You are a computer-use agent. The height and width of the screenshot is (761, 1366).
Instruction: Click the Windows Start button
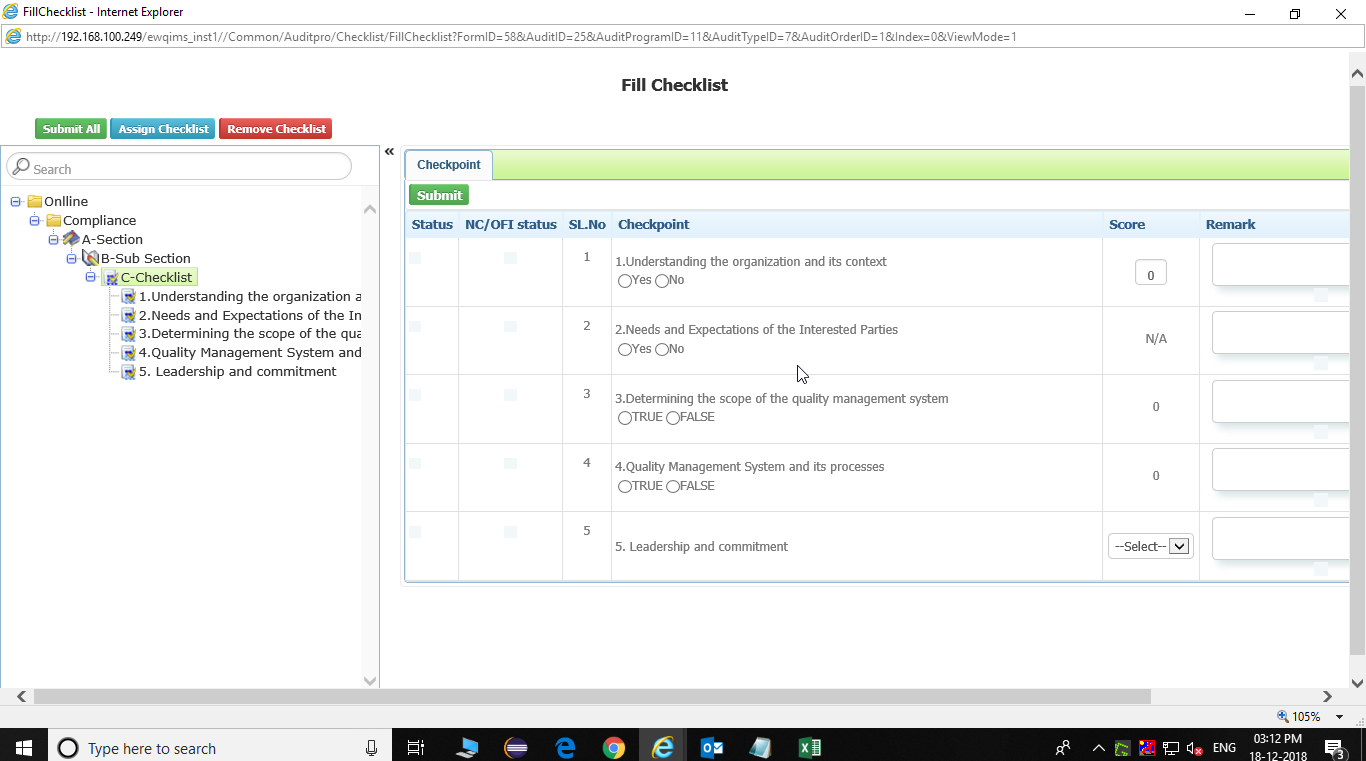click(23, 747)
